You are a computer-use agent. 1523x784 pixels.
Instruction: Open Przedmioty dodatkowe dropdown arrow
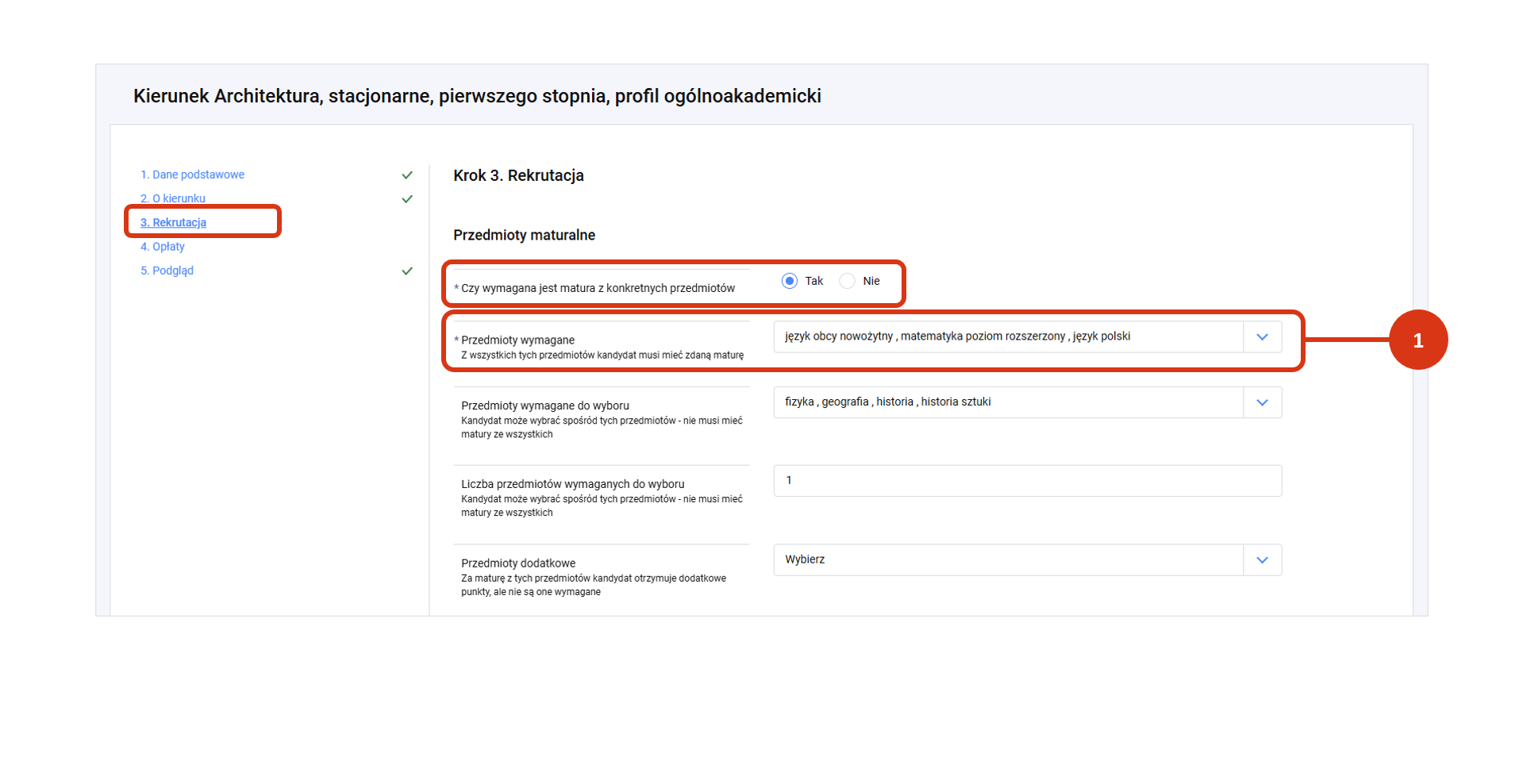[1262, 560]
